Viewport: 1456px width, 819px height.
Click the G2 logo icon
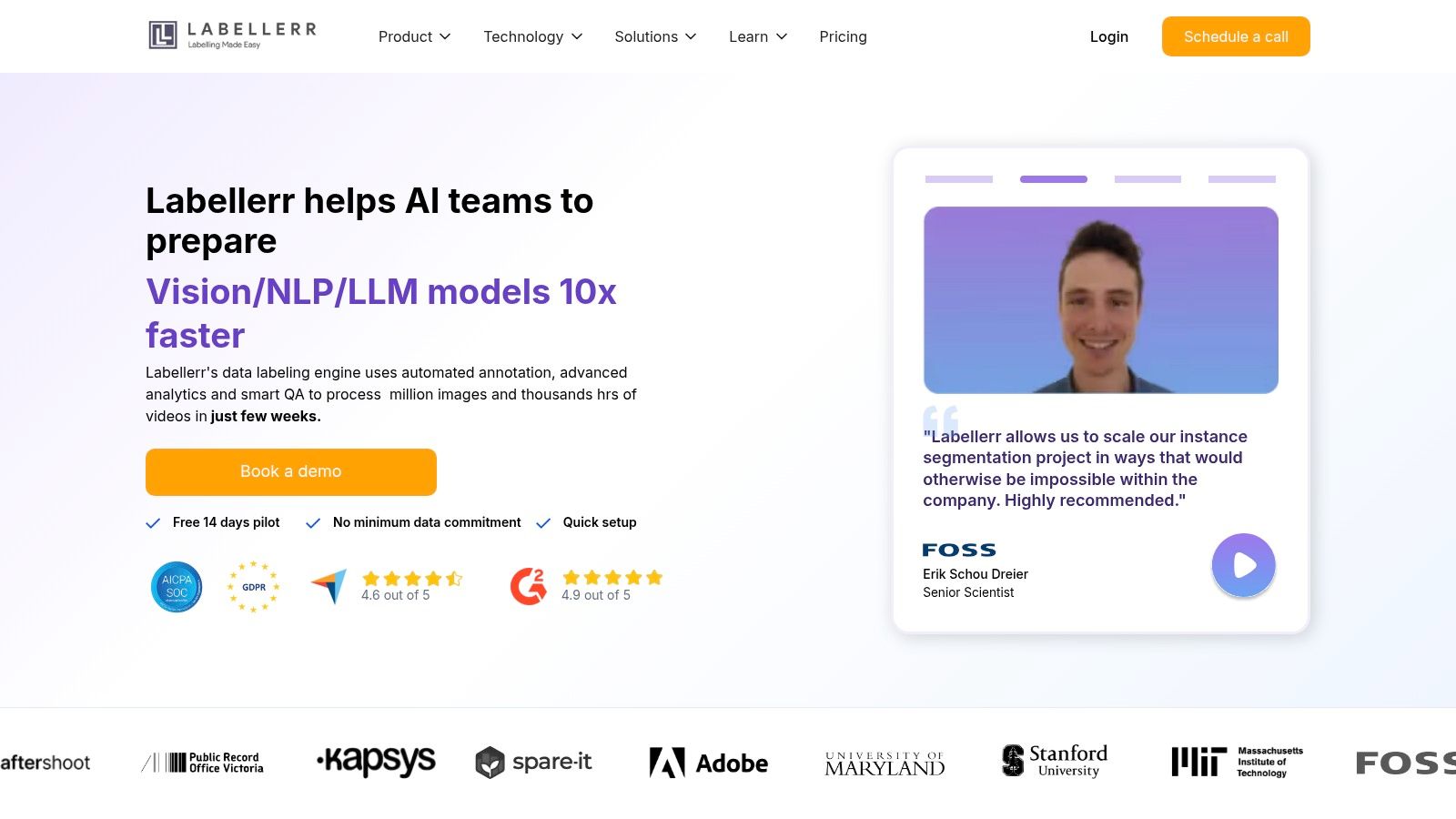coord(528,586)
